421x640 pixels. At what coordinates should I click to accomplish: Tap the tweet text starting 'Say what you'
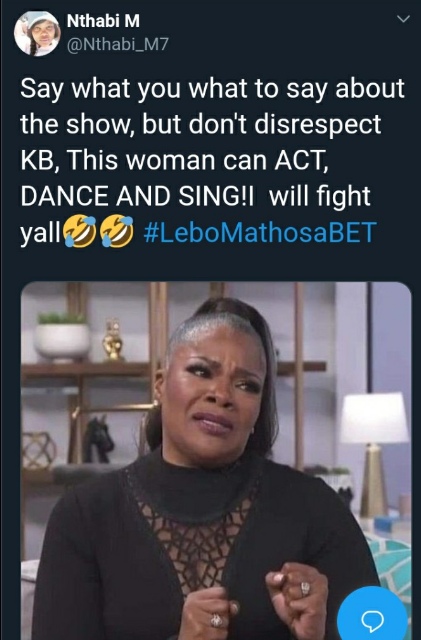pos(212,160)
